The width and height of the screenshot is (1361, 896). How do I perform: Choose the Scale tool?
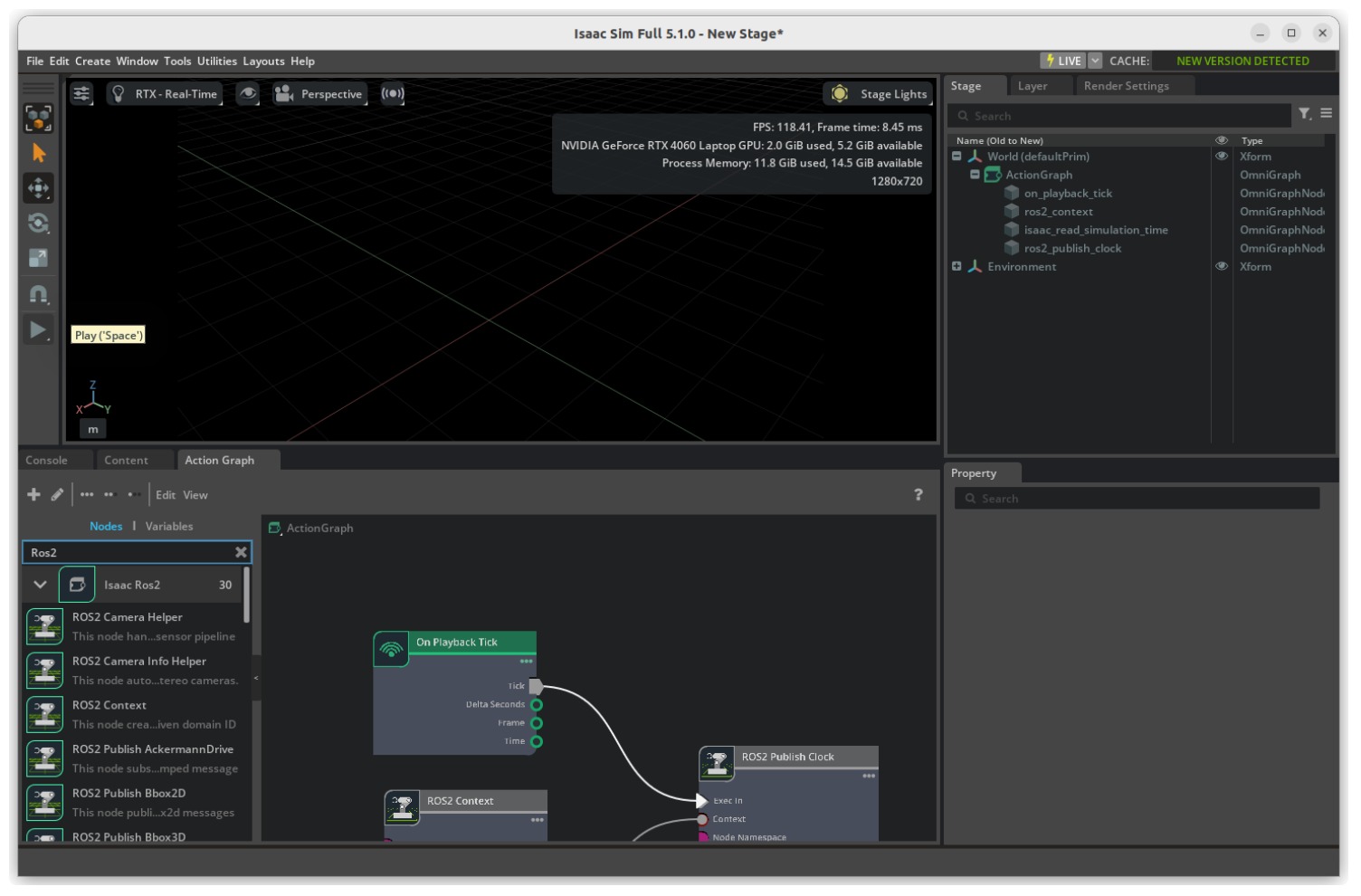[x=38, y=259]
